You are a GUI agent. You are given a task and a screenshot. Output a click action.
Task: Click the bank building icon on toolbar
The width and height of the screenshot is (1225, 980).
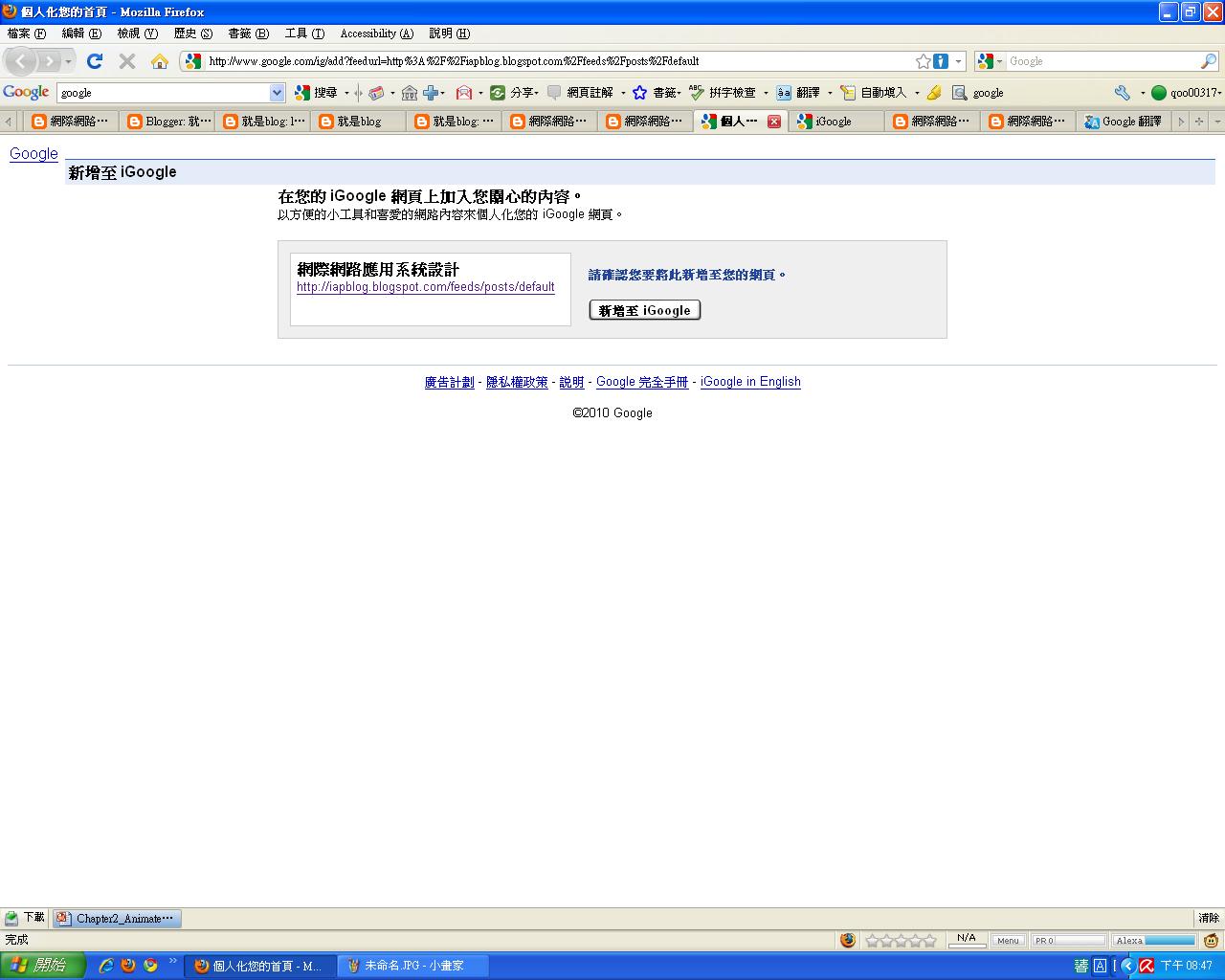click(x=410, y=93)
